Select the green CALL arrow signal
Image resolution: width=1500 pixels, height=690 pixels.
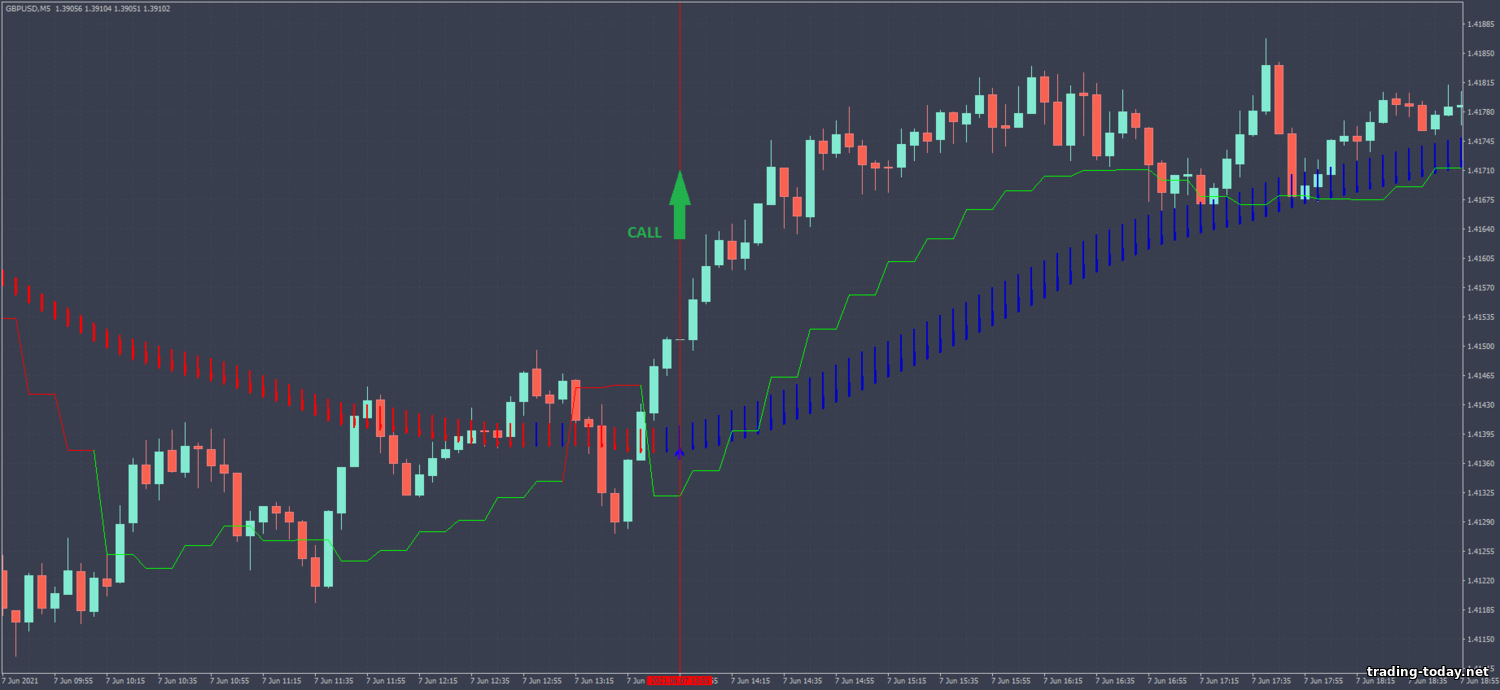tap(680, 205)
